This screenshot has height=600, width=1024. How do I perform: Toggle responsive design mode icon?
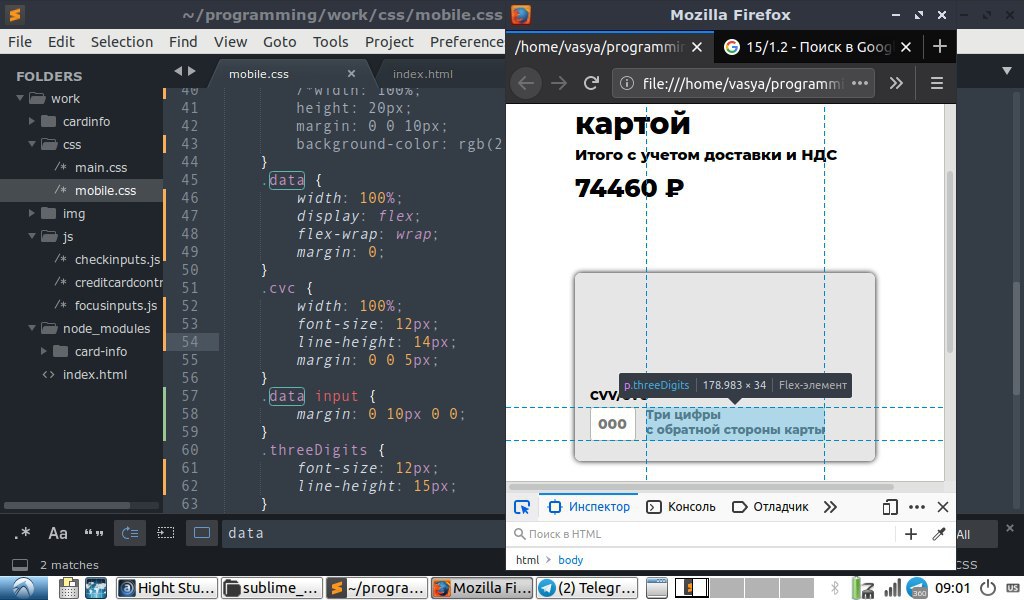tap(889, 507)
